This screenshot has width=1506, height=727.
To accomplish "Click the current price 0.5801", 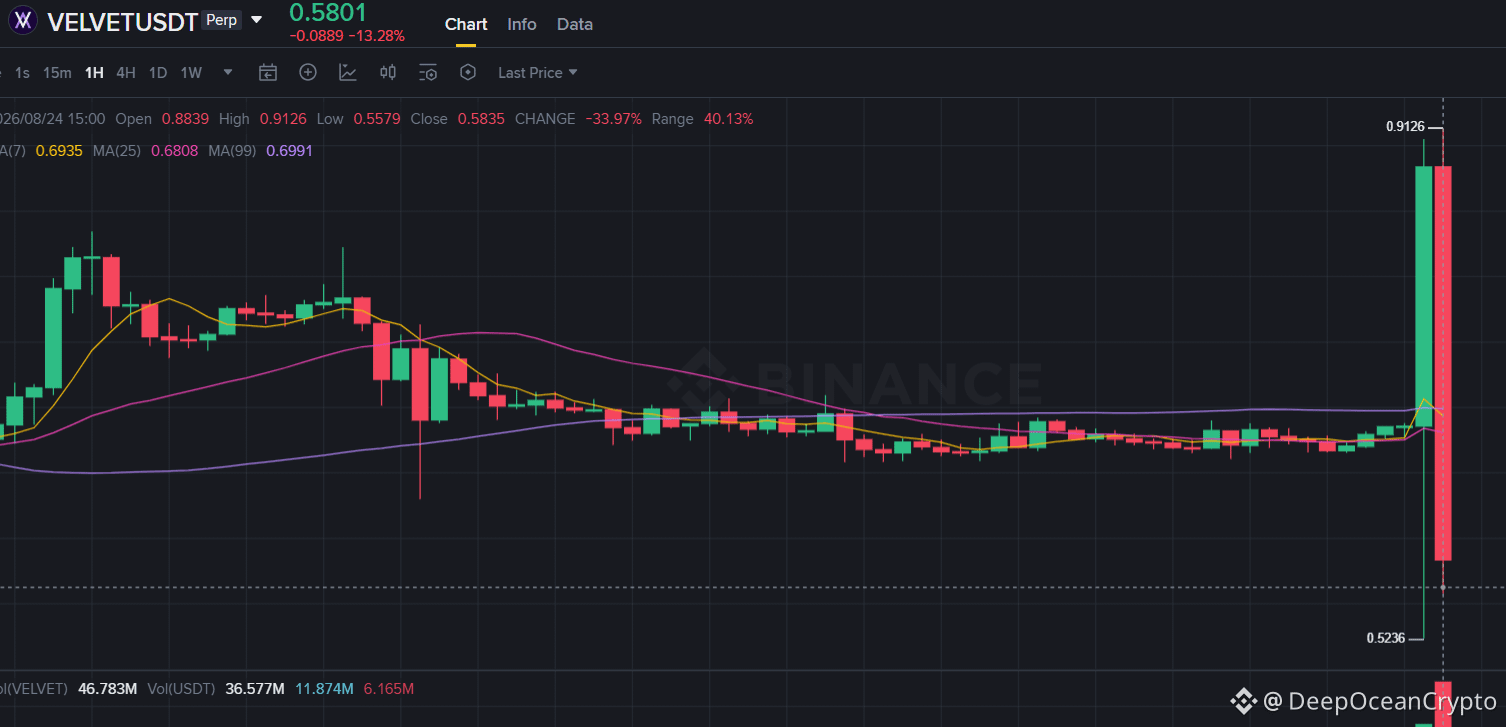I will point(328,13).
